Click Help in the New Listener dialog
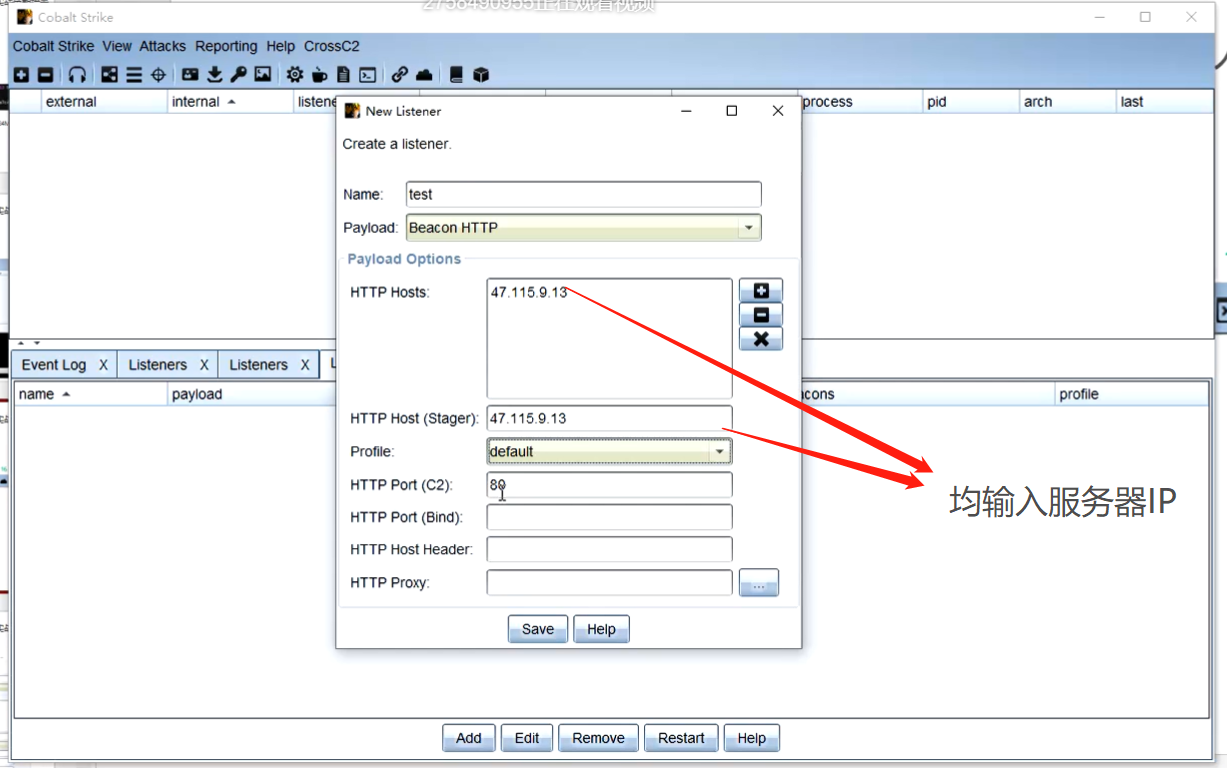This screenshot has width=1227, height=768. 601,629
